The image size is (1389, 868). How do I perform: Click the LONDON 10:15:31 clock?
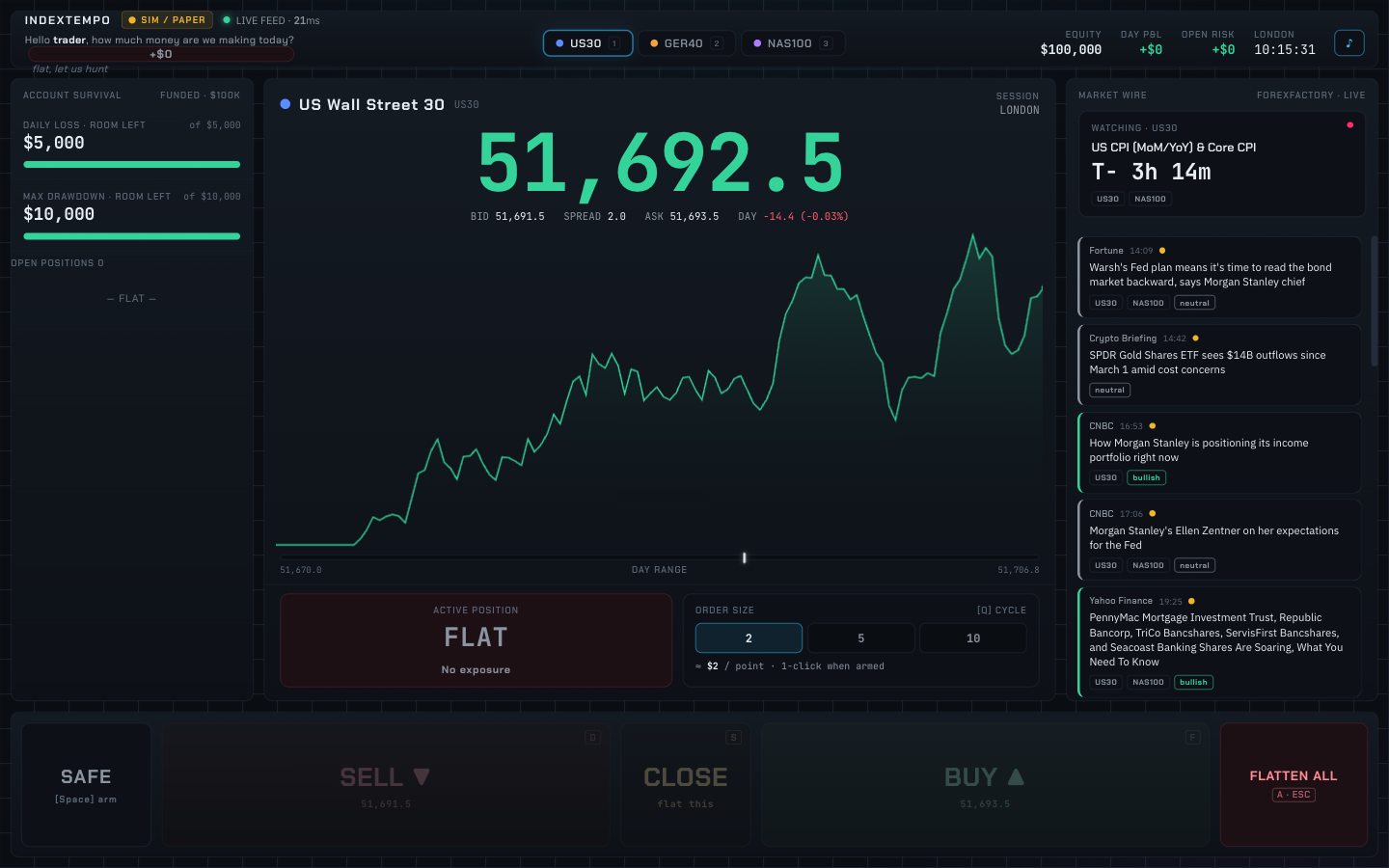point(1284,50)
